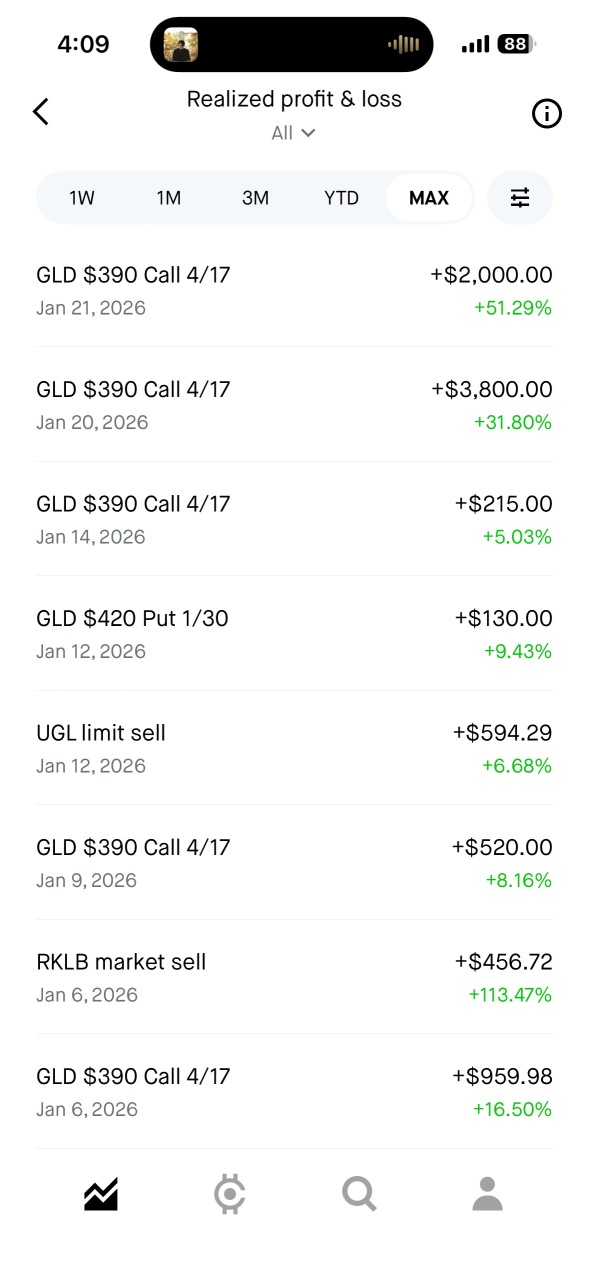View the RKLB market sell trade
This screenshot has width=589, height=1278.
(294, 977)
